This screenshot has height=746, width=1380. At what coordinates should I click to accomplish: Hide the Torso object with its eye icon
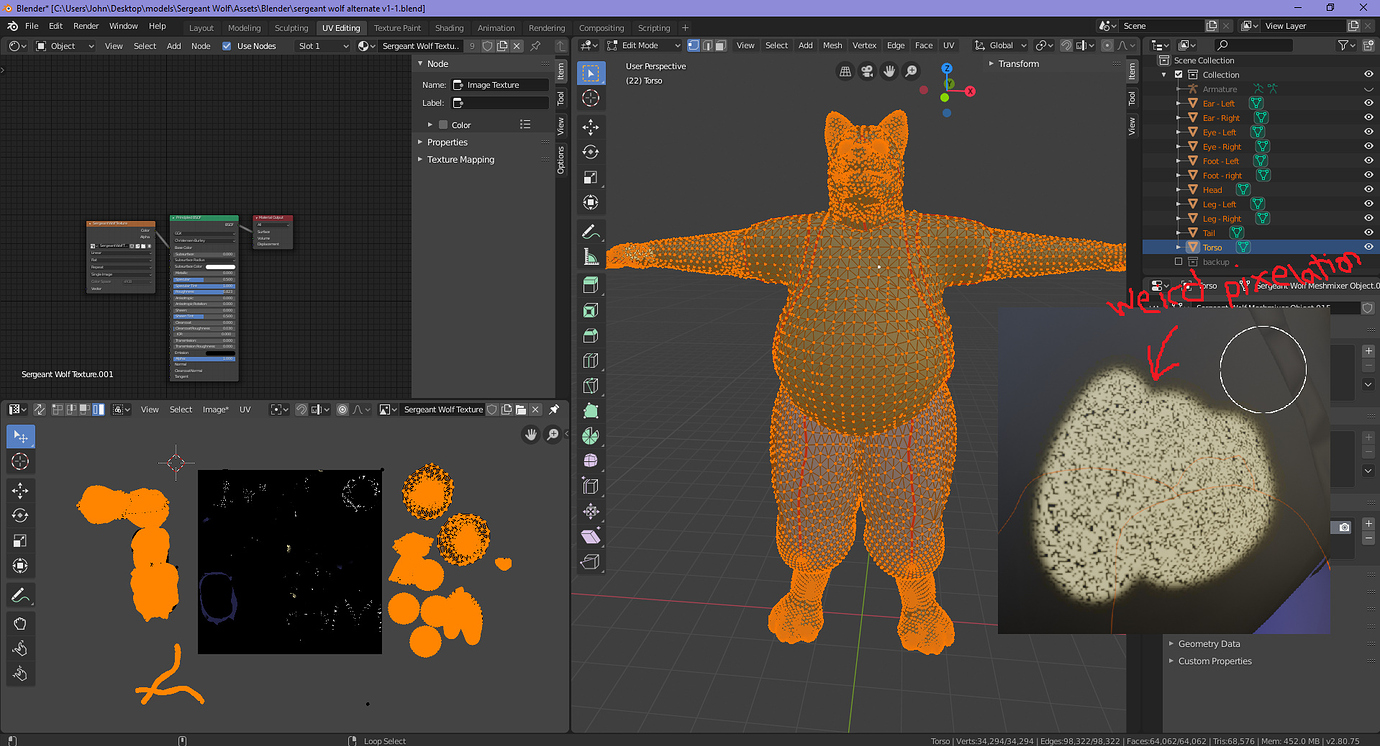pos(1368,247)
